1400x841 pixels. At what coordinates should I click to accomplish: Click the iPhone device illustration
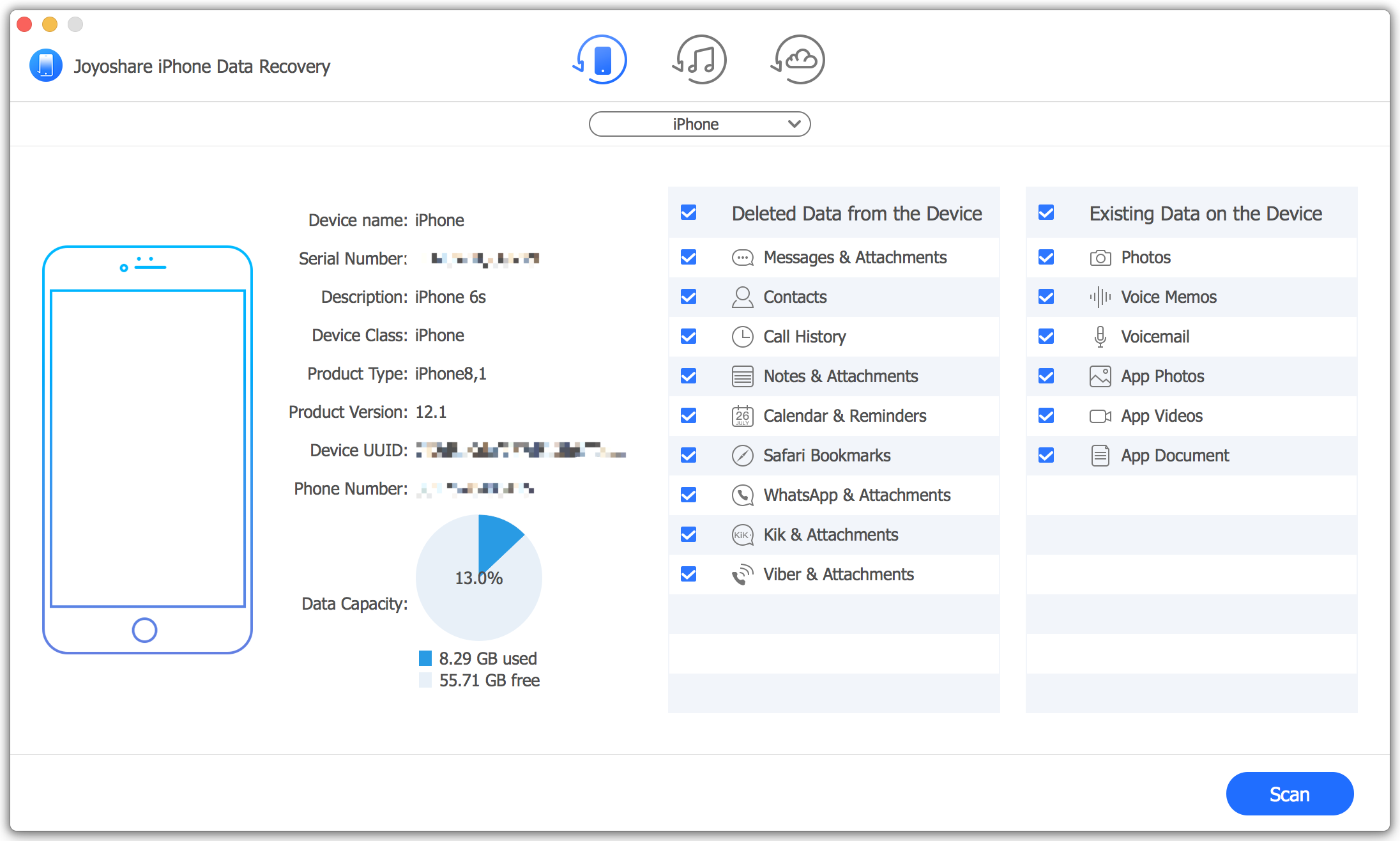pyautogui.click(x=148, y=449)
